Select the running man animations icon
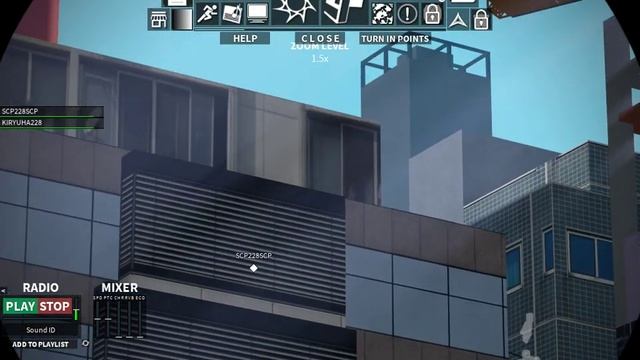 coord(207,13)
